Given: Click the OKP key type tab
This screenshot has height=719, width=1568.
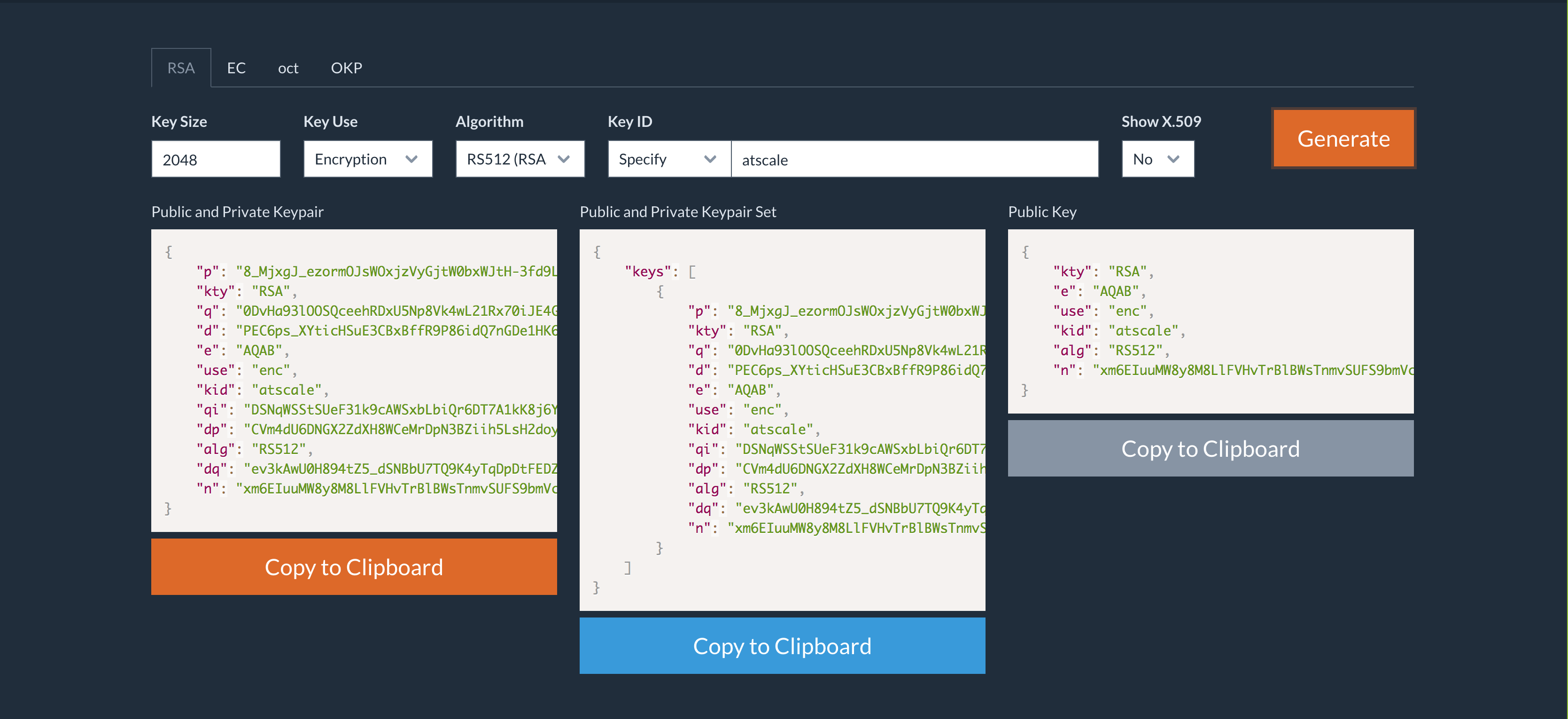Looking at the screenshot, I should point(347,67).
